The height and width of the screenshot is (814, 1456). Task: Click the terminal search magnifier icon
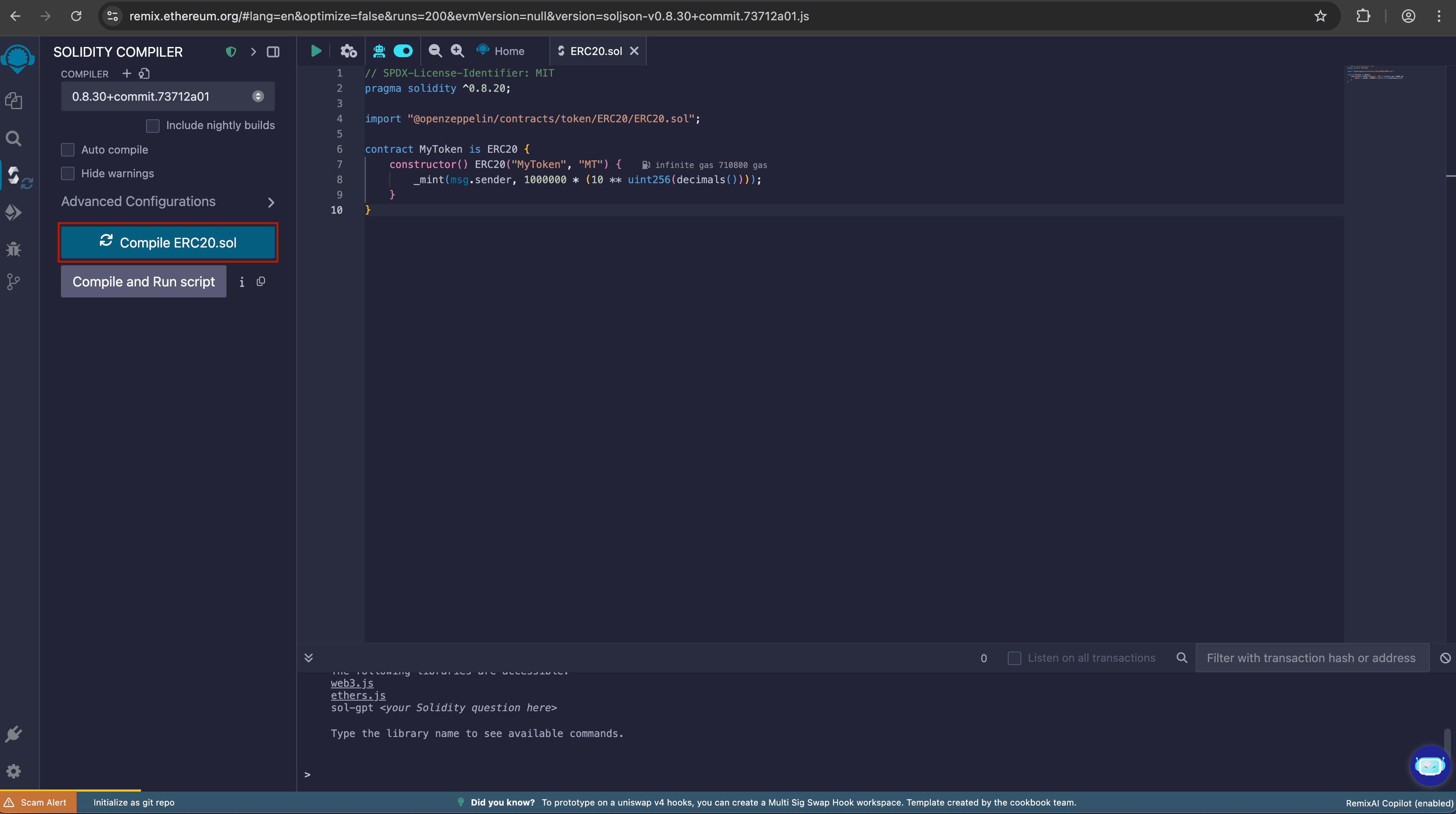(1182, 657)
